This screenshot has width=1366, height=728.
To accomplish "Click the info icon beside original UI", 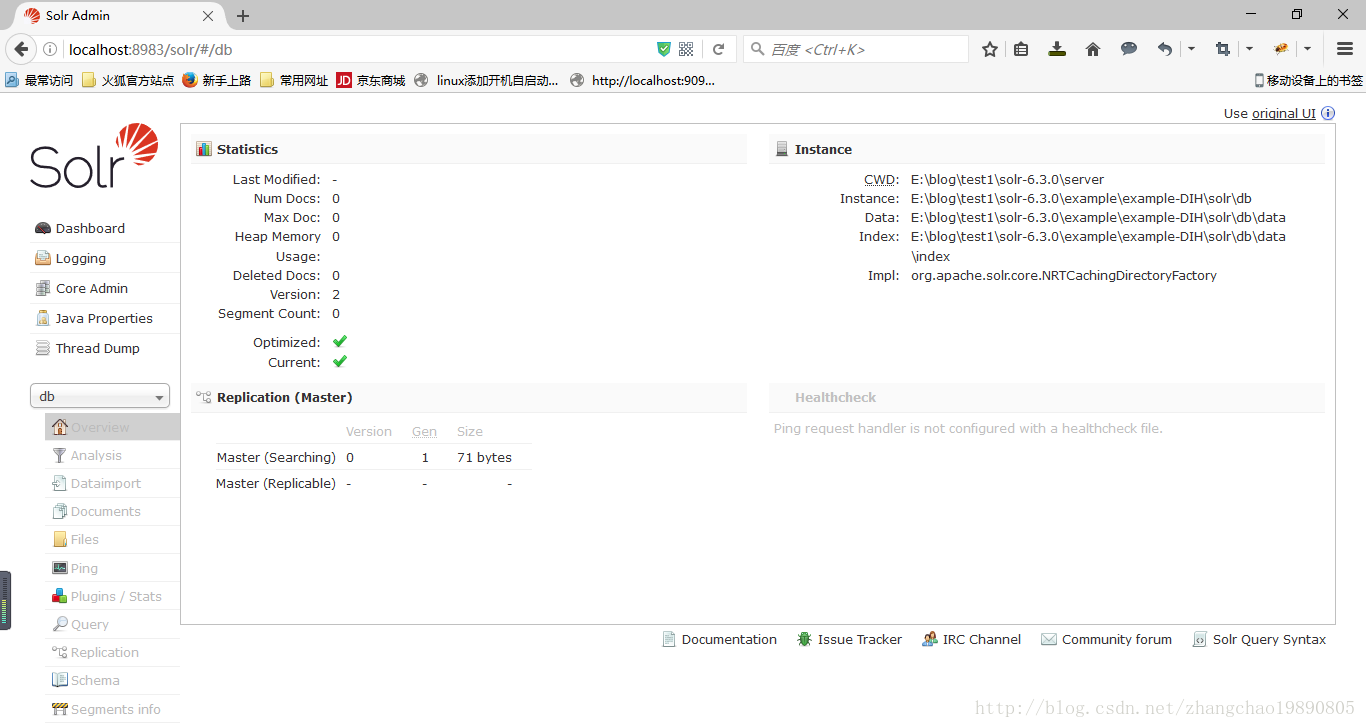I will 1328,113.
